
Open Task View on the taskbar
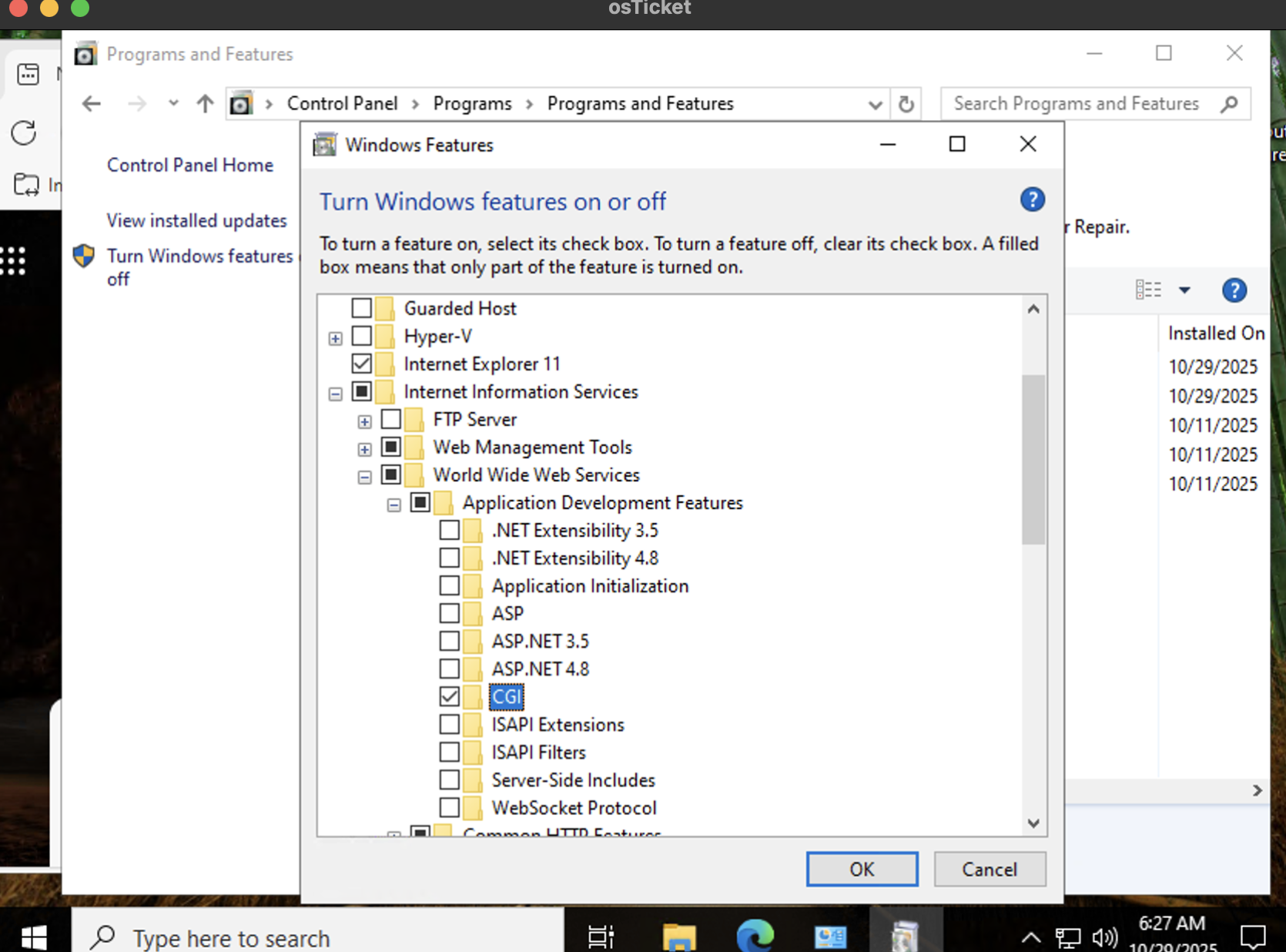pos(601,937)
